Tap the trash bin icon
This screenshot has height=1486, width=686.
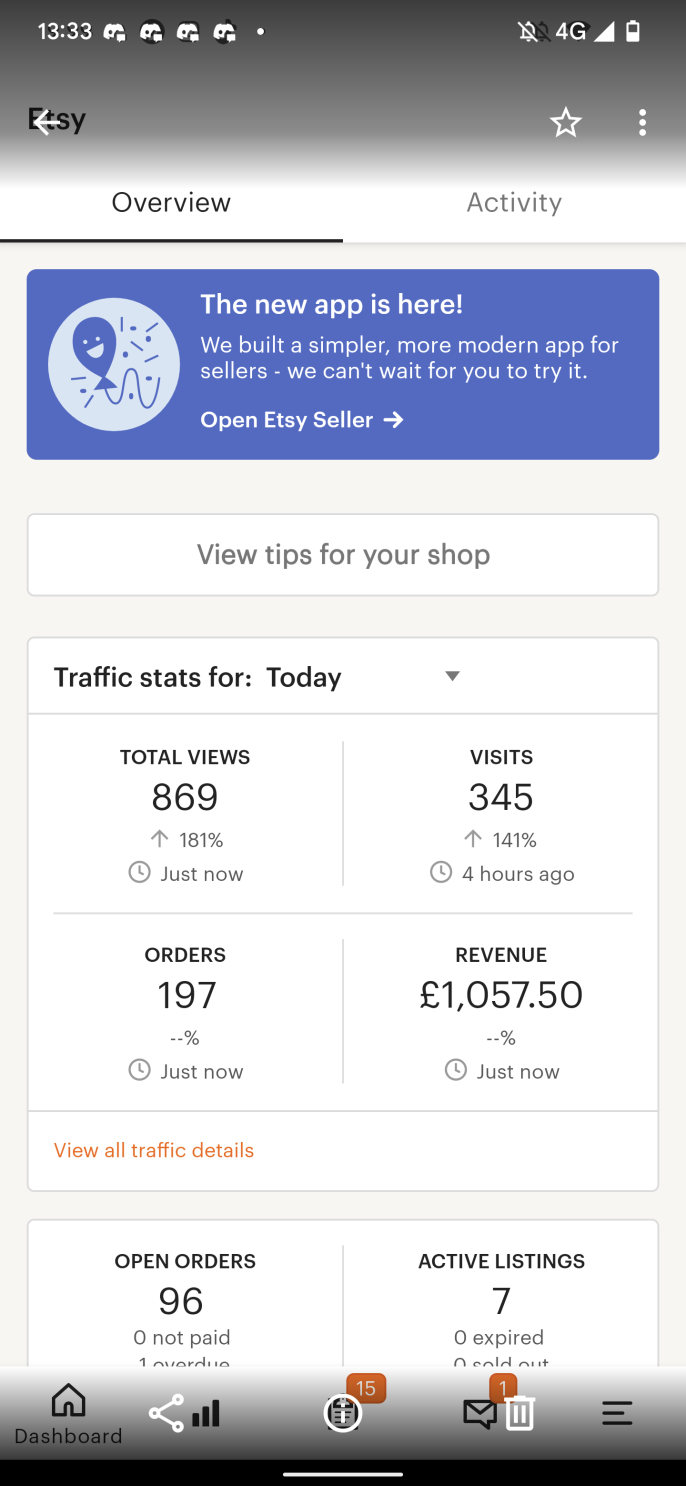tap(520, 1413)
